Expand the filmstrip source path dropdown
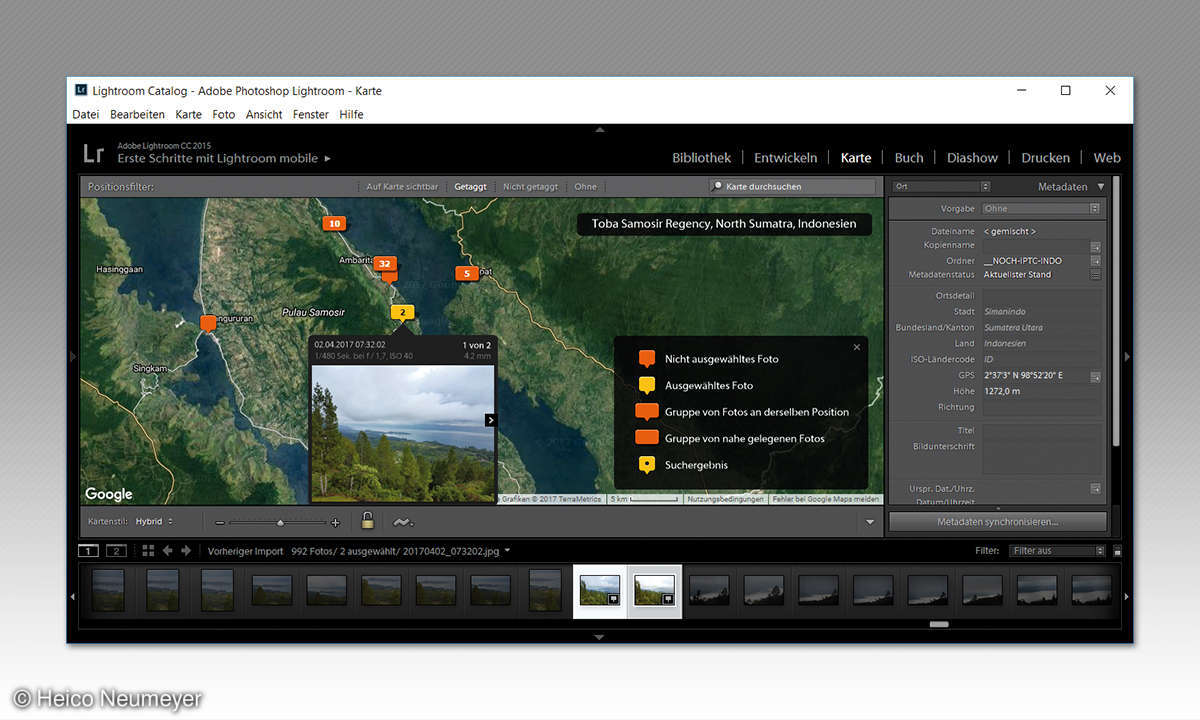This screenshot has width=1200, height=720. [x=507, y=550]
